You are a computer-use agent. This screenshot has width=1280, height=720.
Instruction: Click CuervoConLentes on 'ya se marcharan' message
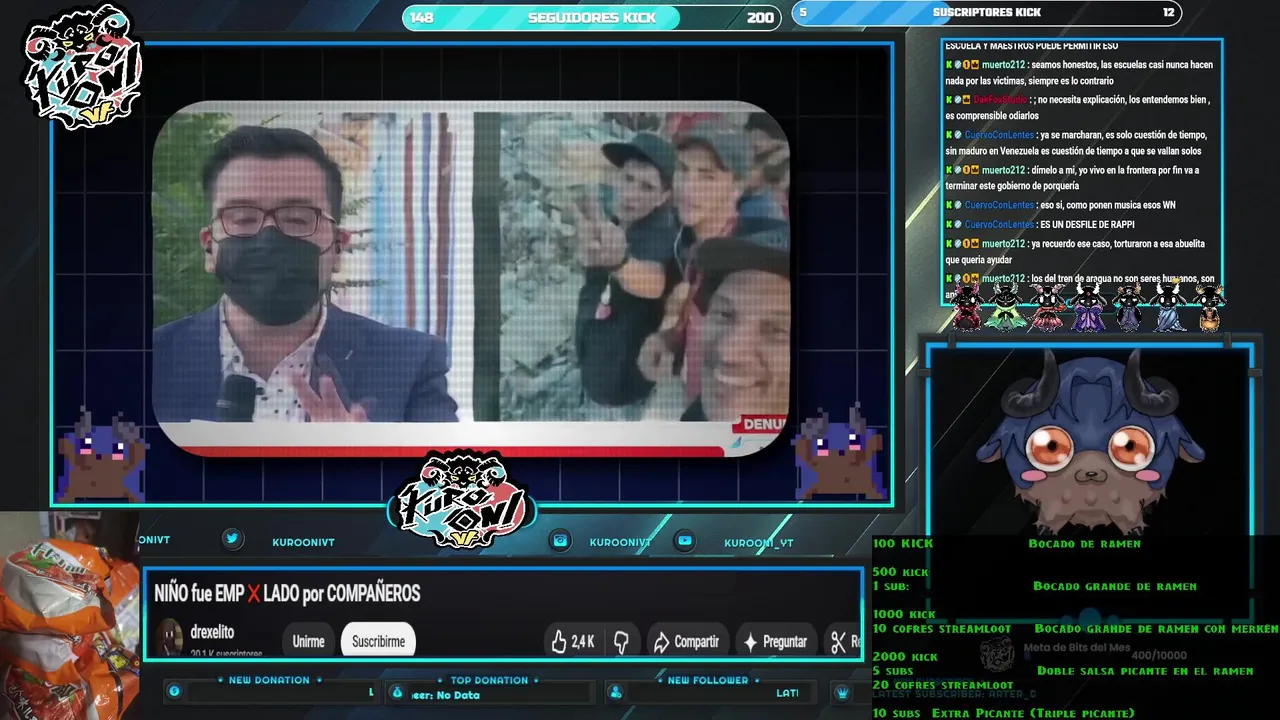[999, 135]
